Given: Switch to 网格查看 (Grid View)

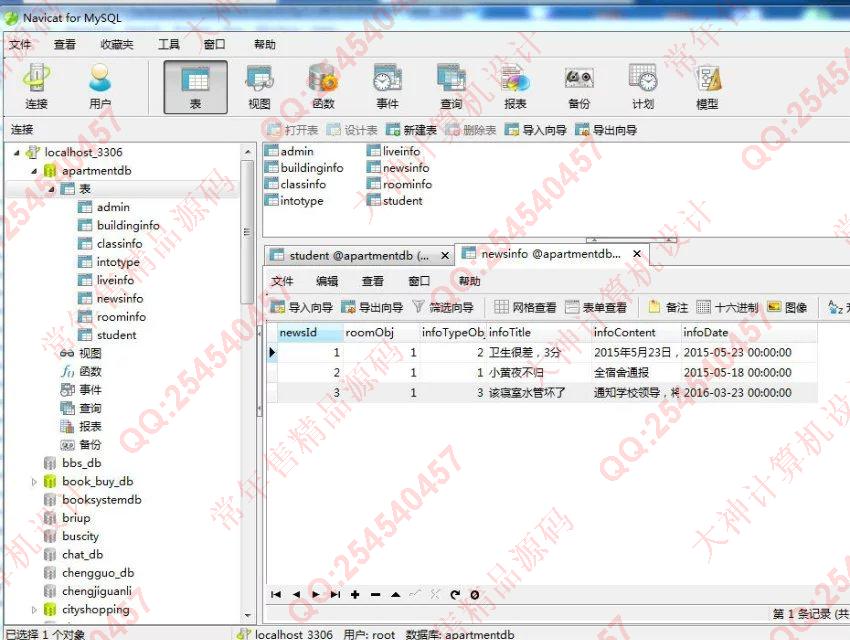Looking at the screenshot, I should click(525, 307).
